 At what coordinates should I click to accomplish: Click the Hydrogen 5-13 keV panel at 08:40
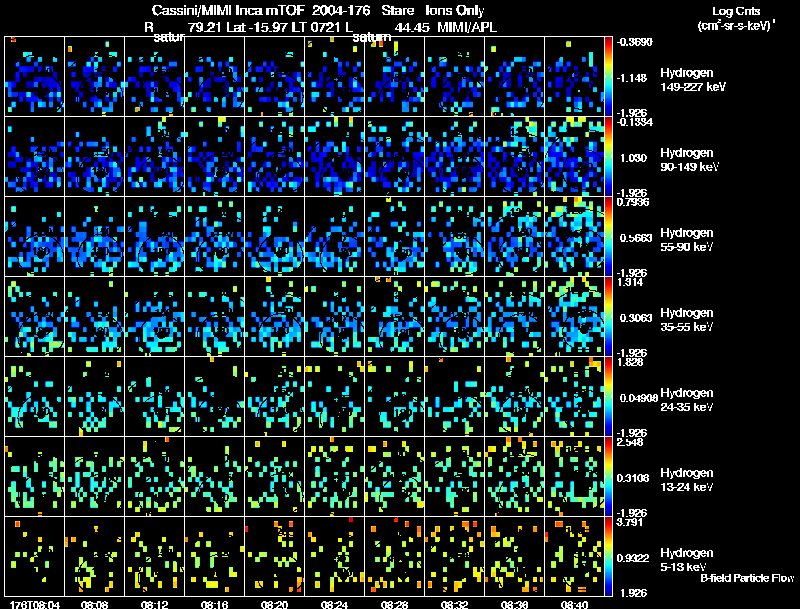click(x=574, y=556)
